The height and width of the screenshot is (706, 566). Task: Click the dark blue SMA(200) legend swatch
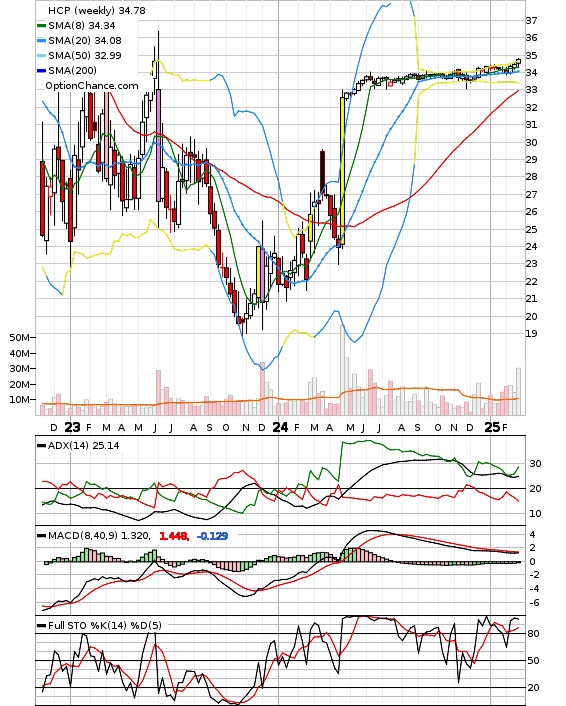pos(41,70)
